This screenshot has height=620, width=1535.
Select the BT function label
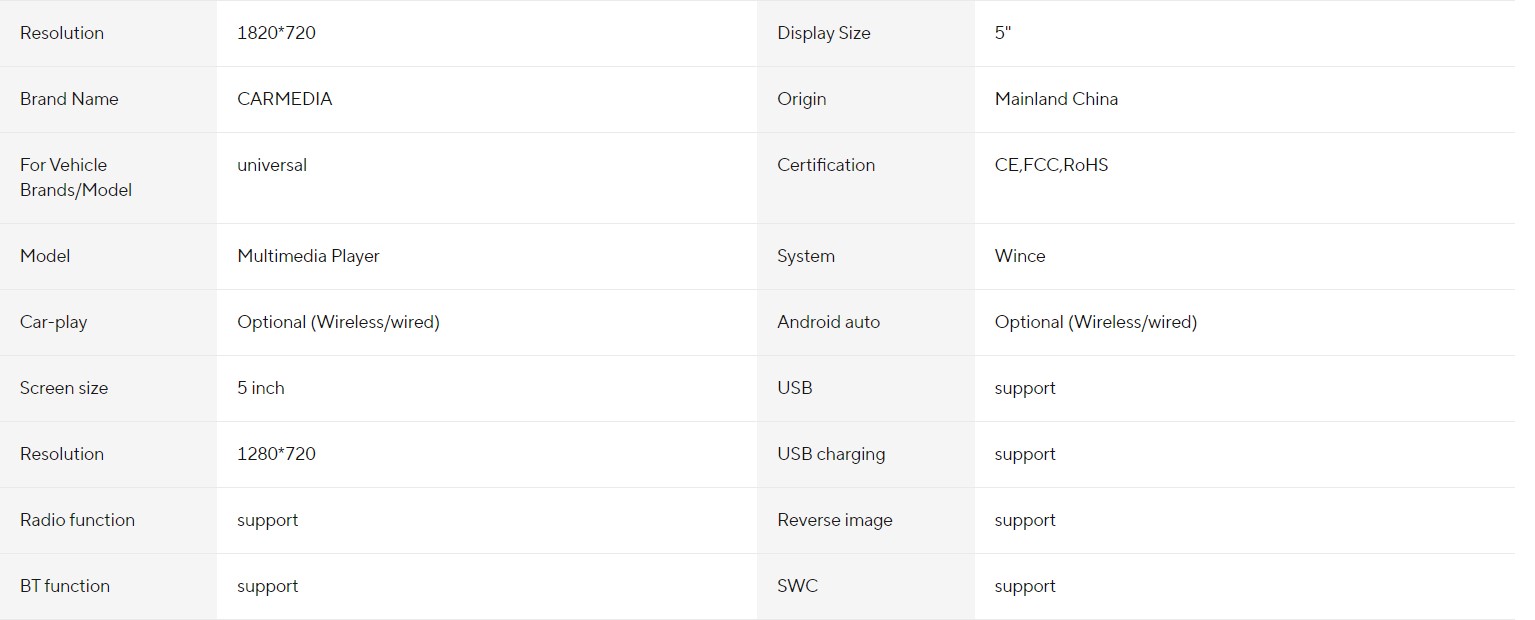click(65, 586)
